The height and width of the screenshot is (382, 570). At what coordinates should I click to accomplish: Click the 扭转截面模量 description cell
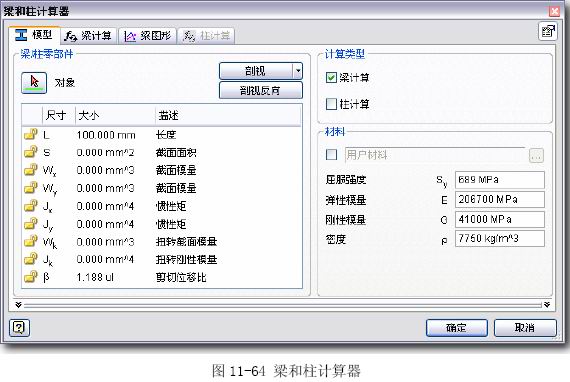(186, 242)
